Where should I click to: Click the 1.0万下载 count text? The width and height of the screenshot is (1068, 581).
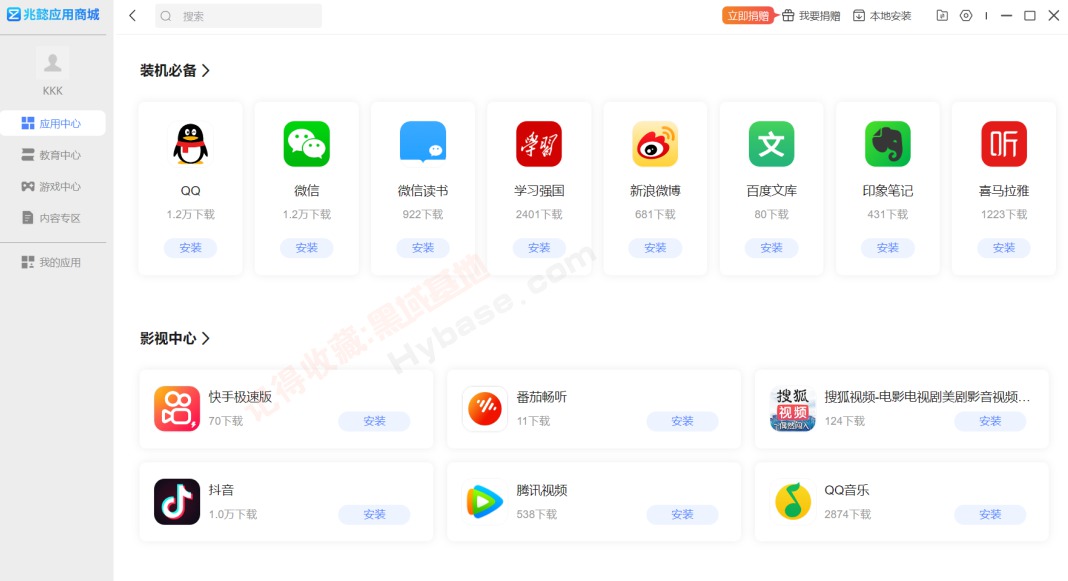pos(233,514)
